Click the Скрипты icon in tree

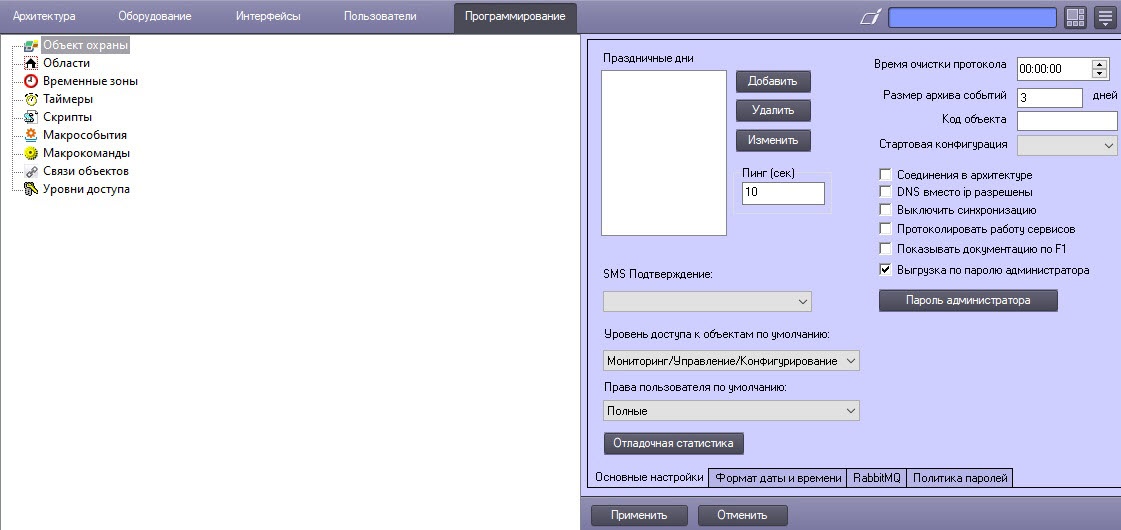click(31, 117)
